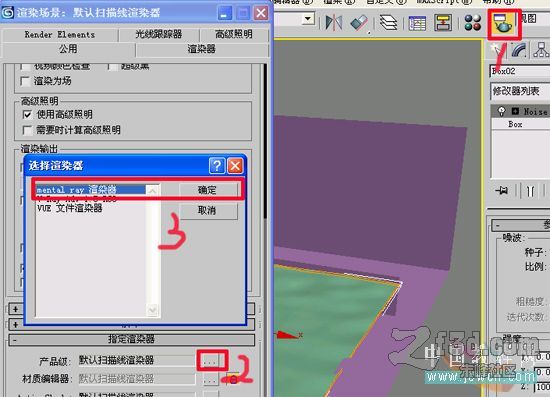The height and width of the screenshot is (397, 550).
Task: Click the Render Scene teapot icon
Action: pos(504,23)
